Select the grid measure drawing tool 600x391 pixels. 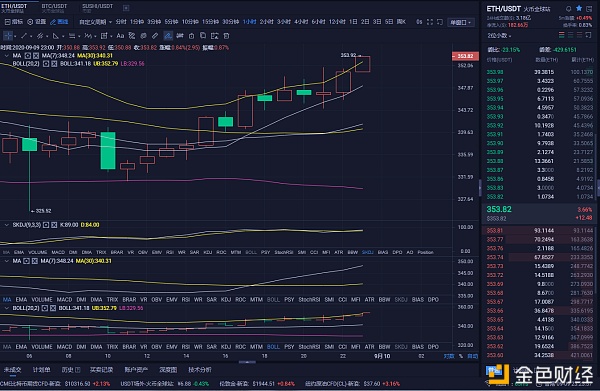click(x=104, y=36)
